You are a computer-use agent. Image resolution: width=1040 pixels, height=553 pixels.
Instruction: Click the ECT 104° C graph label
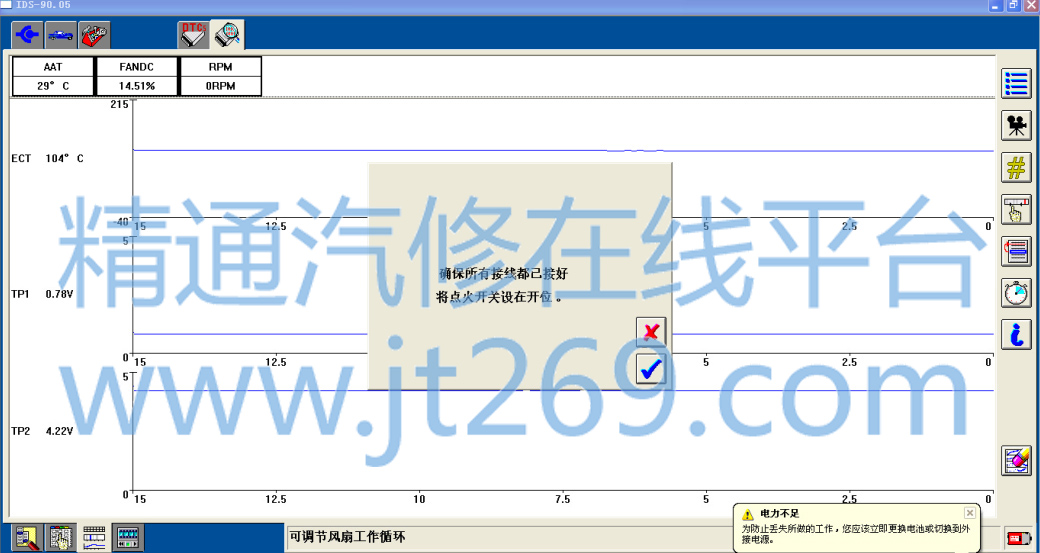[x=47, y=158]
